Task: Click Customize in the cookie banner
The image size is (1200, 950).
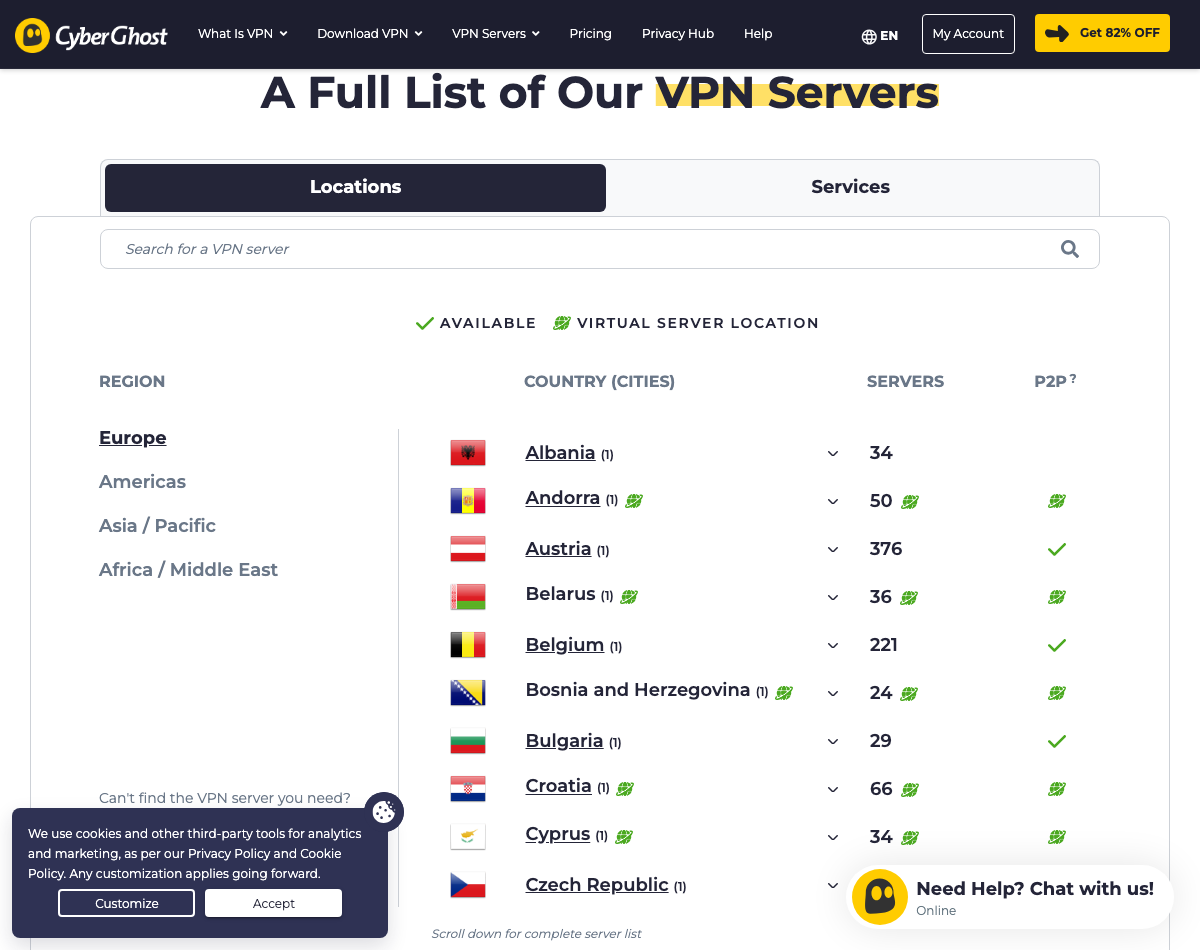Action: point(127,903)
